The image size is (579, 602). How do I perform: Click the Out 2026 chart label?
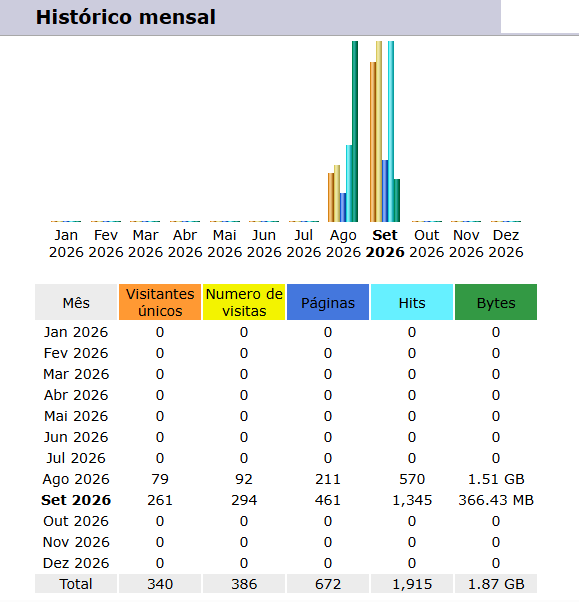pos(426,243)
